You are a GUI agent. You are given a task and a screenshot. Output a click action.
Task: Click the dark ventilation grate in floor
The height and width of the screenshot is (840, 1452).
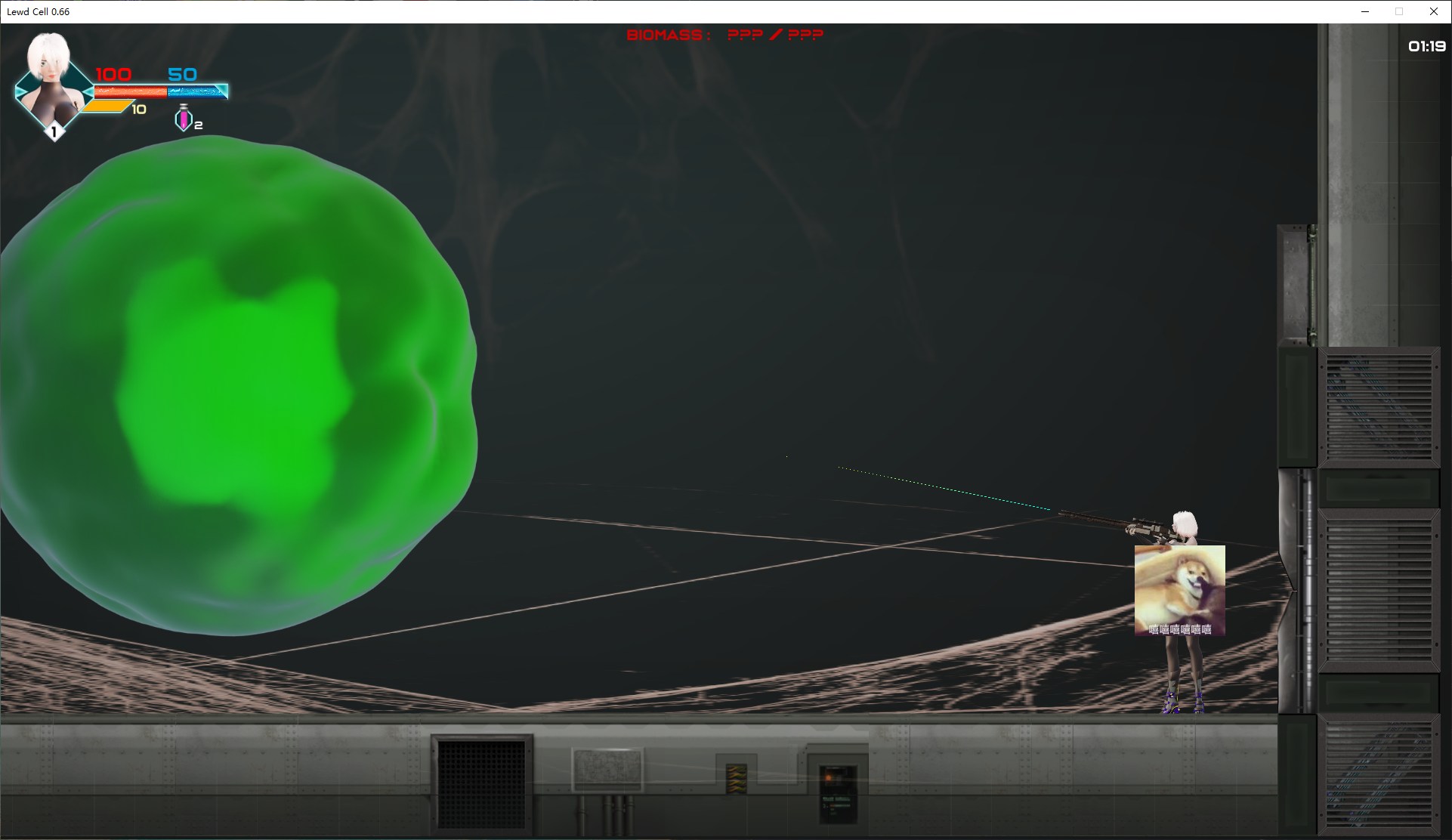tap(482, 783)
